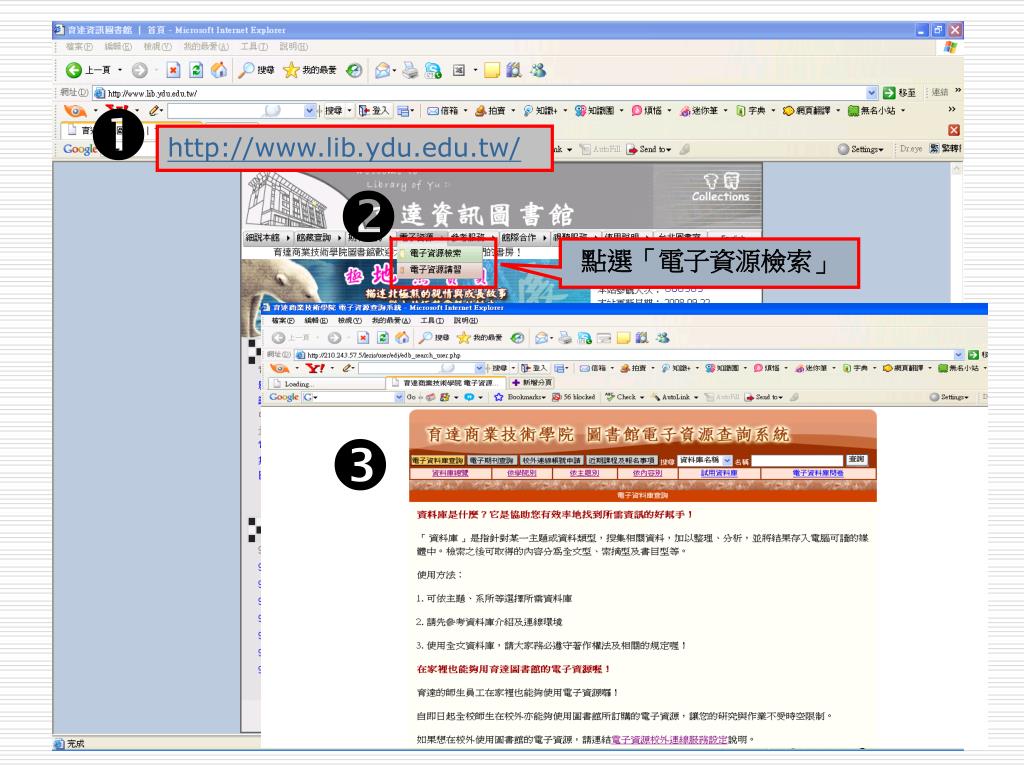Expand Google search box dropdown in front window
This screenshot has height=768, width=1024.
tap(399, 397)
